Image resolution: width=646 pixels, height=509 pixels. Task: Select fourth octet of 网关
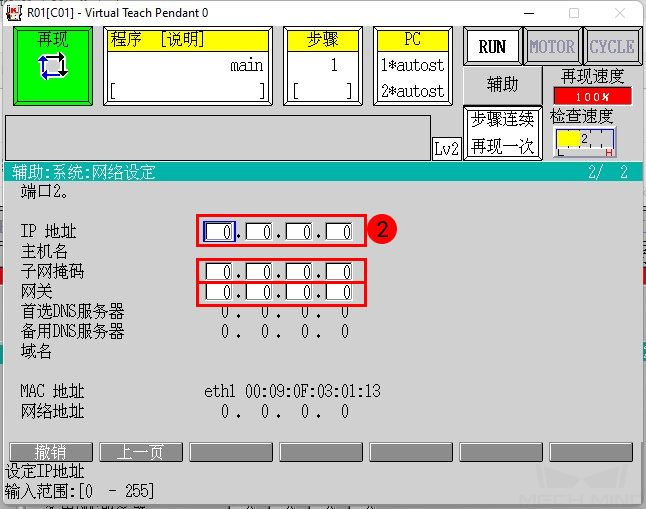[x=339, y=292]
